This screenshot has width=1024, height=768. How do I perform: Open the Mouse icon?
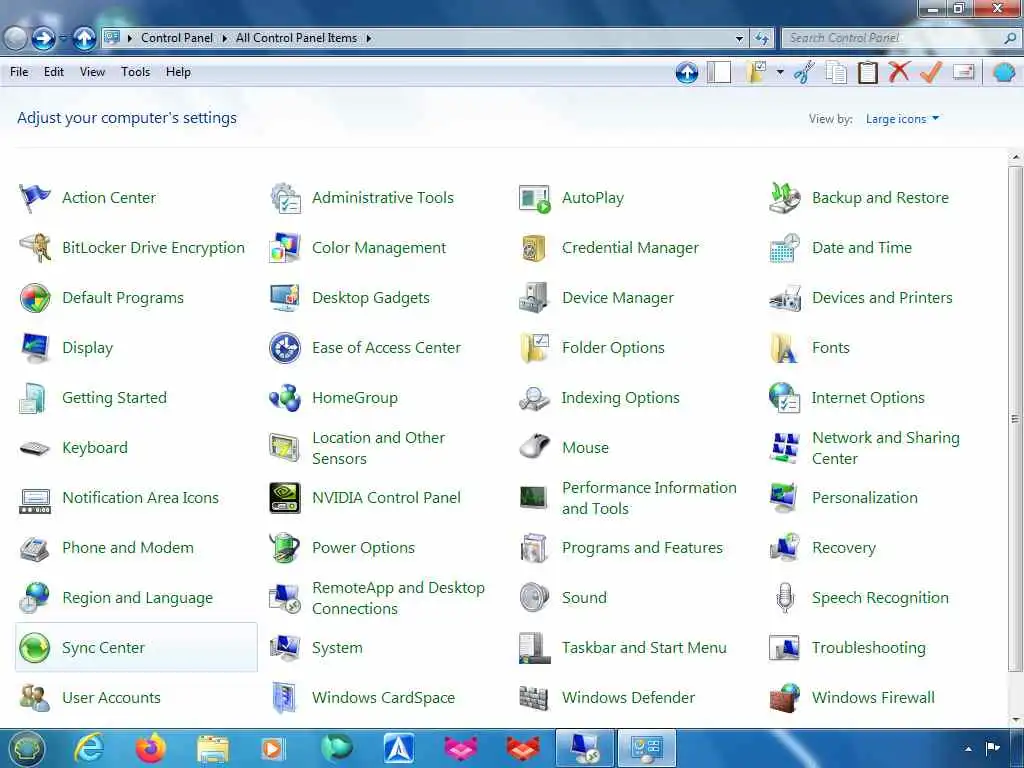pyautogui.click(x=535, y=448)
